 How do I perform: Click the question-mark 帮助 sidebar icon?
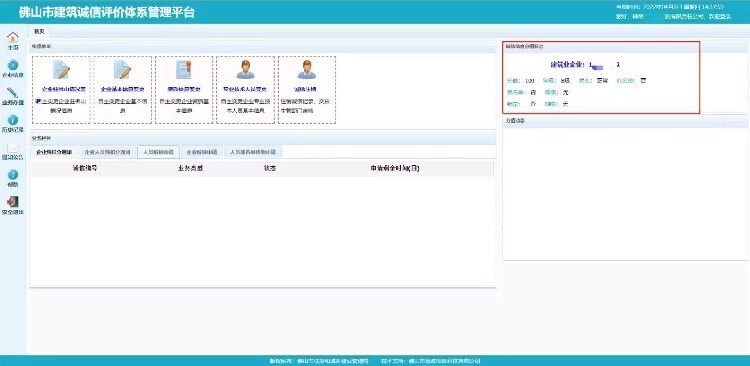(13, 175)
